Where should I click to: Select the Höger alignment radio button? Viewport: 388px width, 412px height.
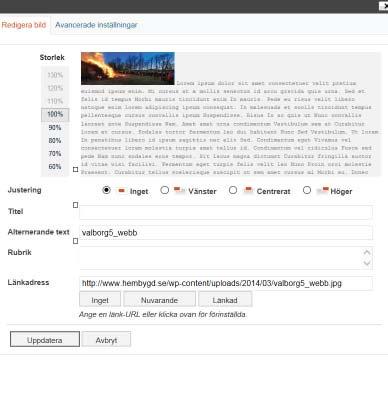coord(307,190)
